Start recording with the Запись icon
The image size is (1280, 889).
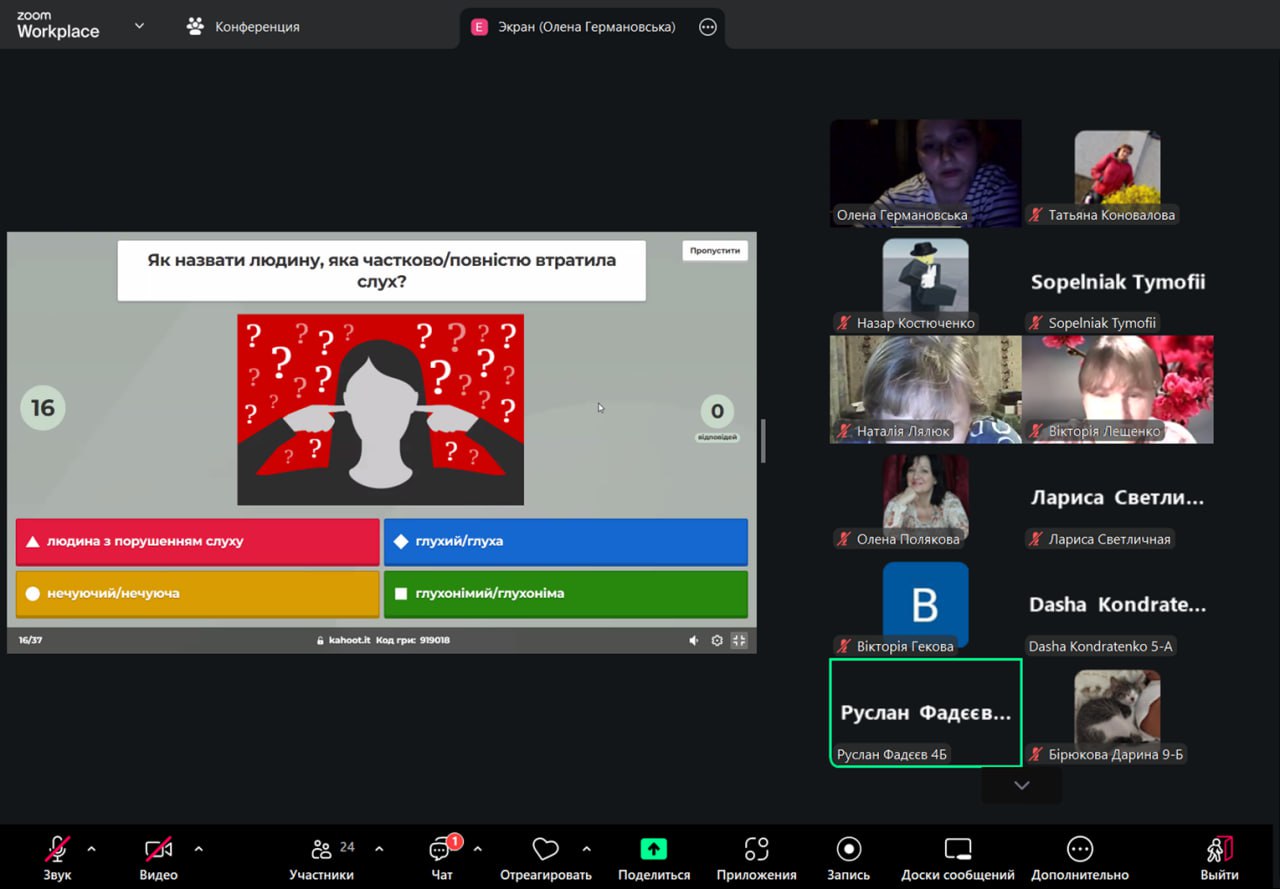point(848,850)
